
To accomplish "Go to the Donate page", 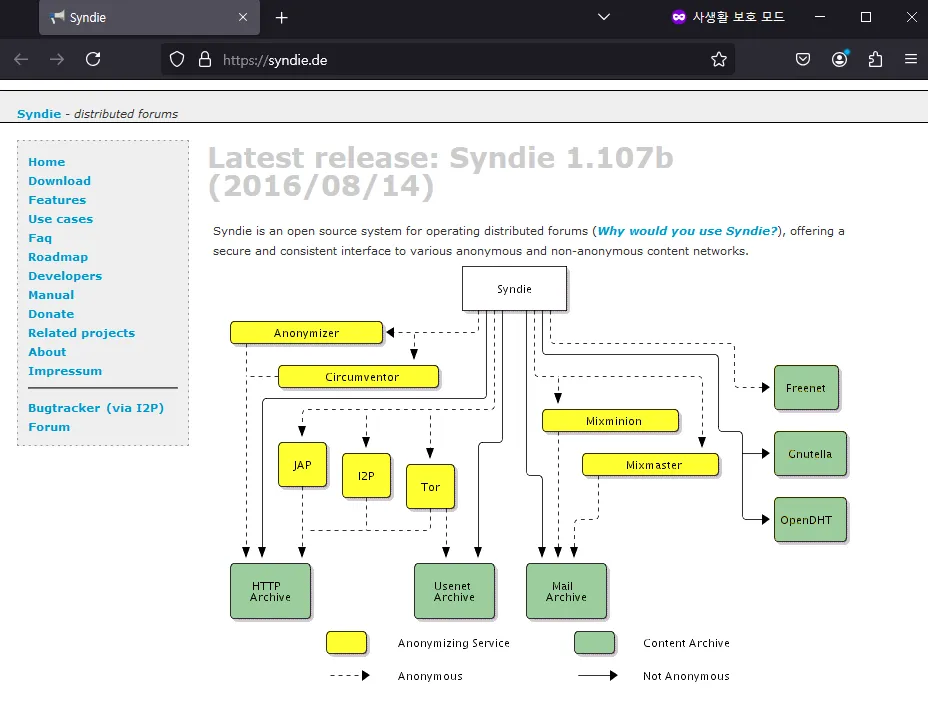I will pyautogui.click(x=51, y=314).
